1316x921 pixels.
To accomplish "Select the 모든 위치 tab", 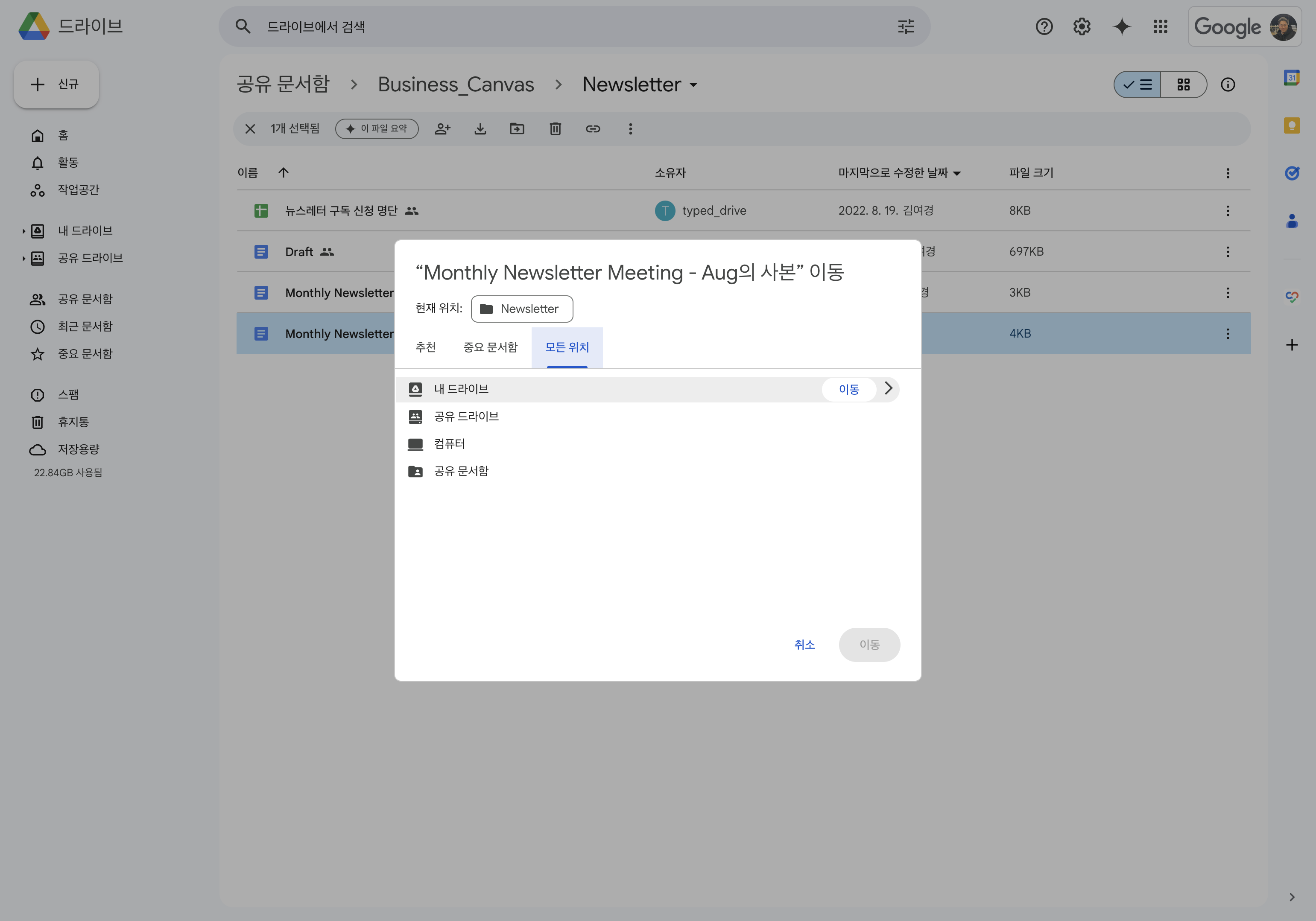I will tap(567, 347).
